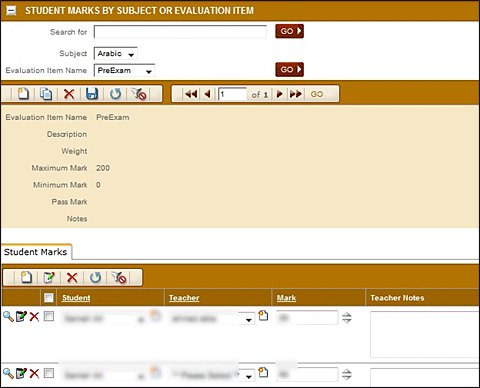Delete the first student row
Screen dimensions: 480x388
[x=34, y=316]
